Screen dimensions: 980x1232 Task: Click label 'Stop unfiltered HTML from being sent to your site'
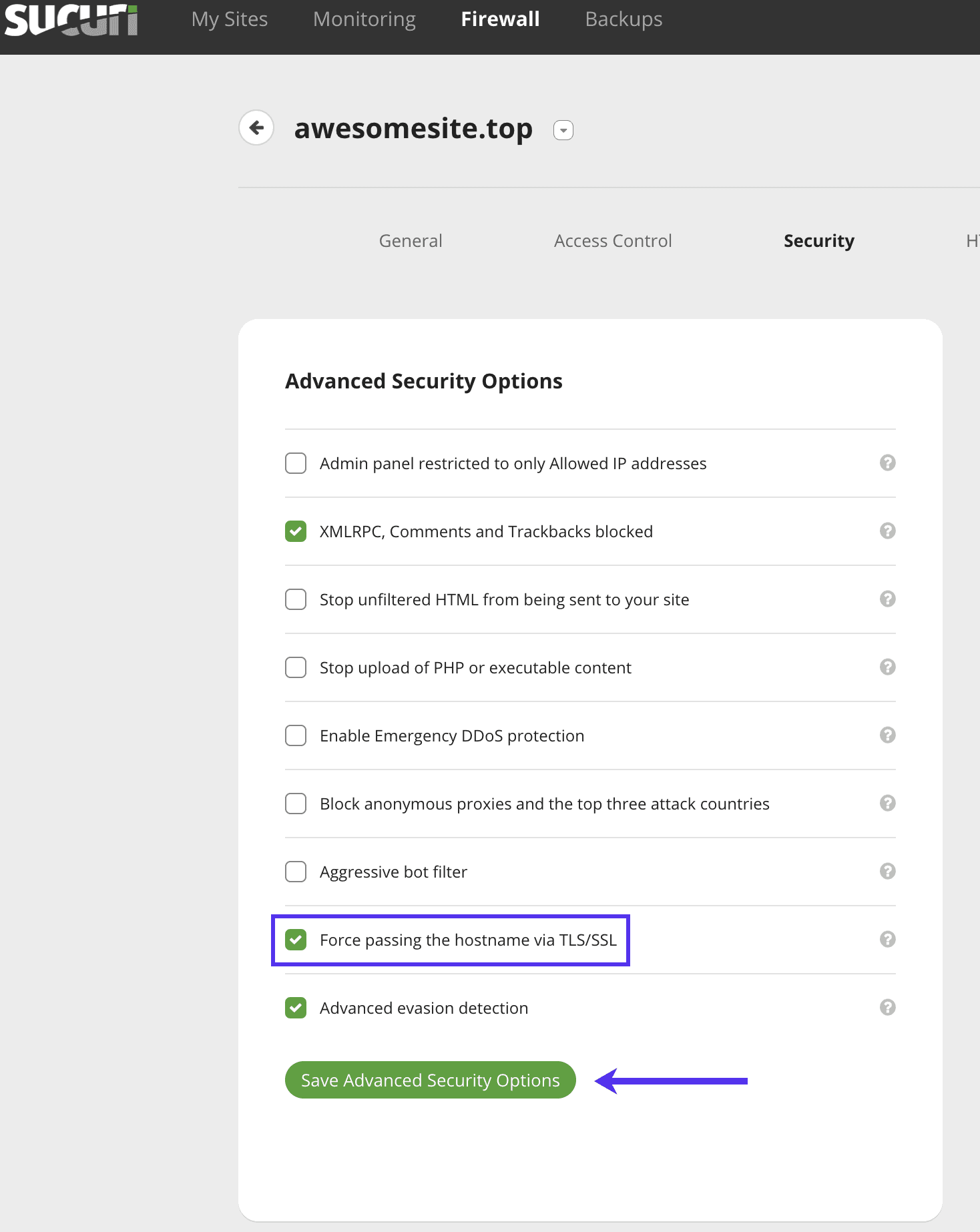pos(505,600)
